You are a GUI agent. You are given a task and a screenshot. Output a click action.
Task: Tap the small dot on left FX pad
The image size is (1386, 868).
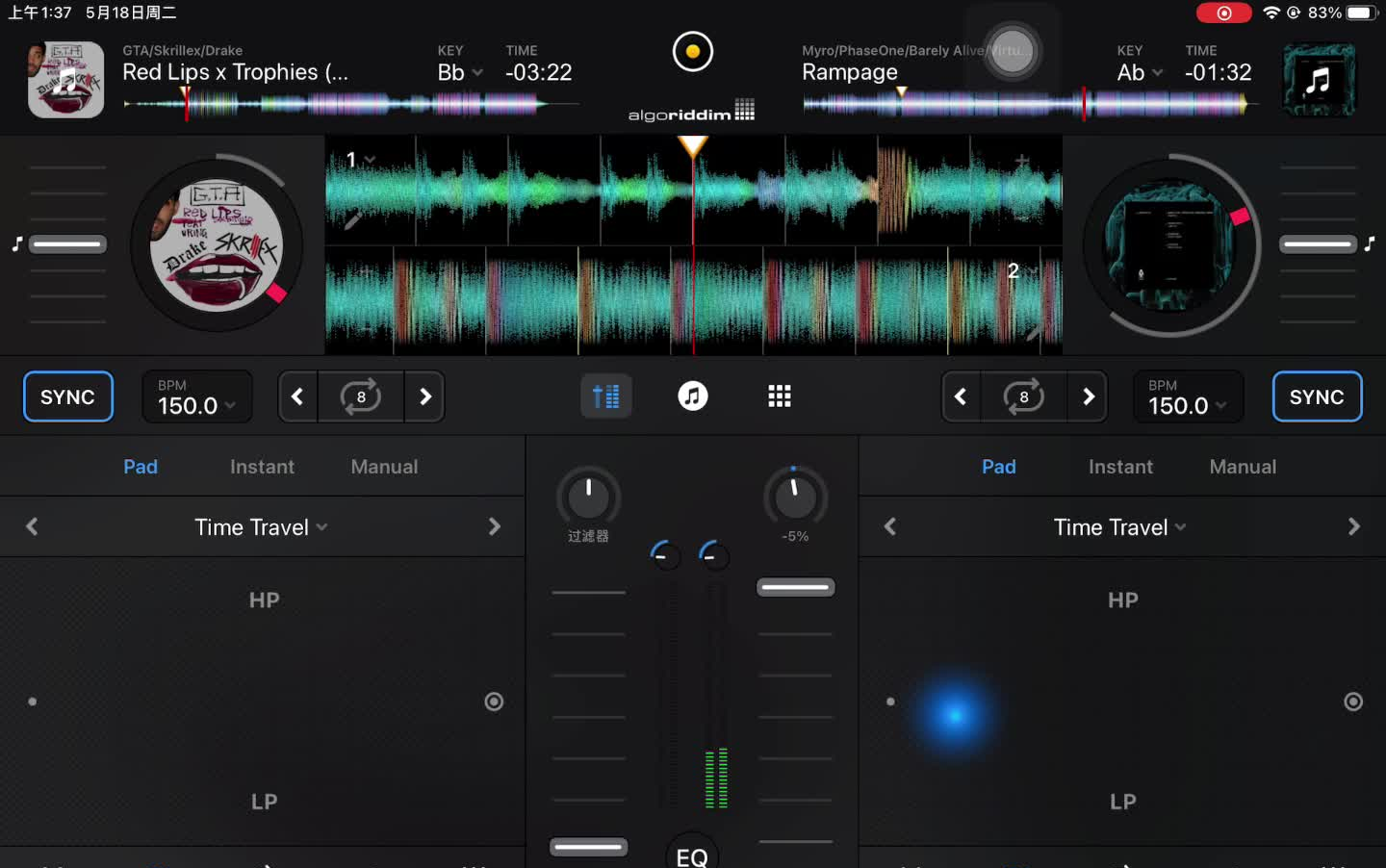[x=32, y=702]
